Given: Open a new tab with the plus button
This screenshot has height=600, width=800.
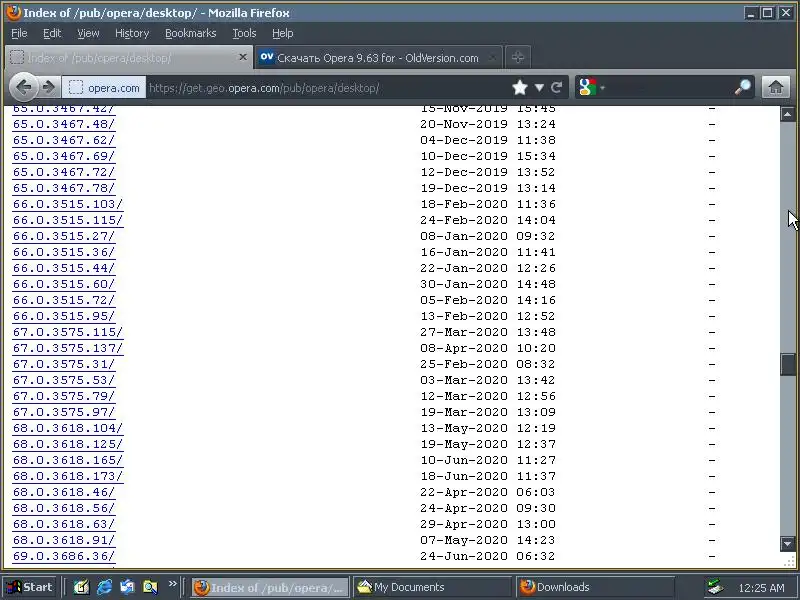Looking at the screenshot, I should pos(518,58).
